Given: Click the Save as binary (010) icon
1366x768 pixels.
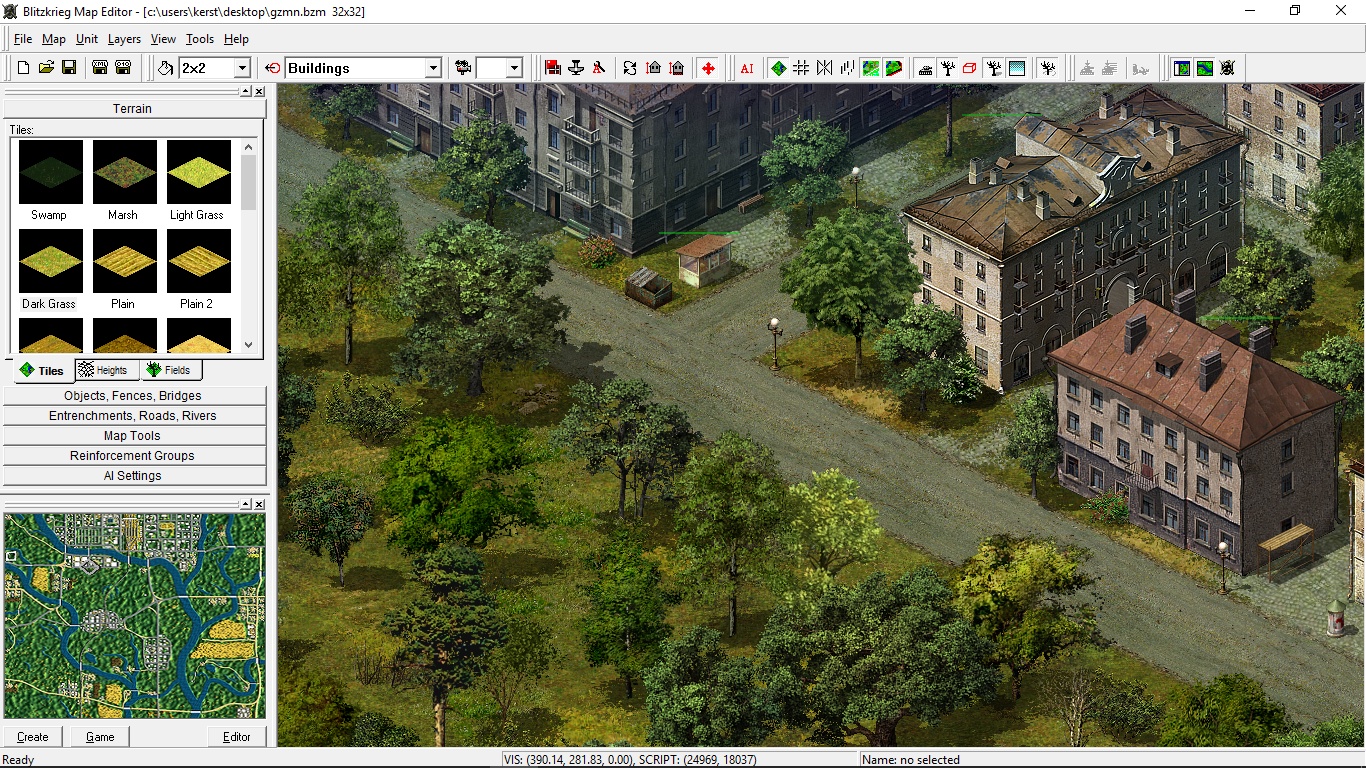Looking at the screenshot, I should [123, 68].
